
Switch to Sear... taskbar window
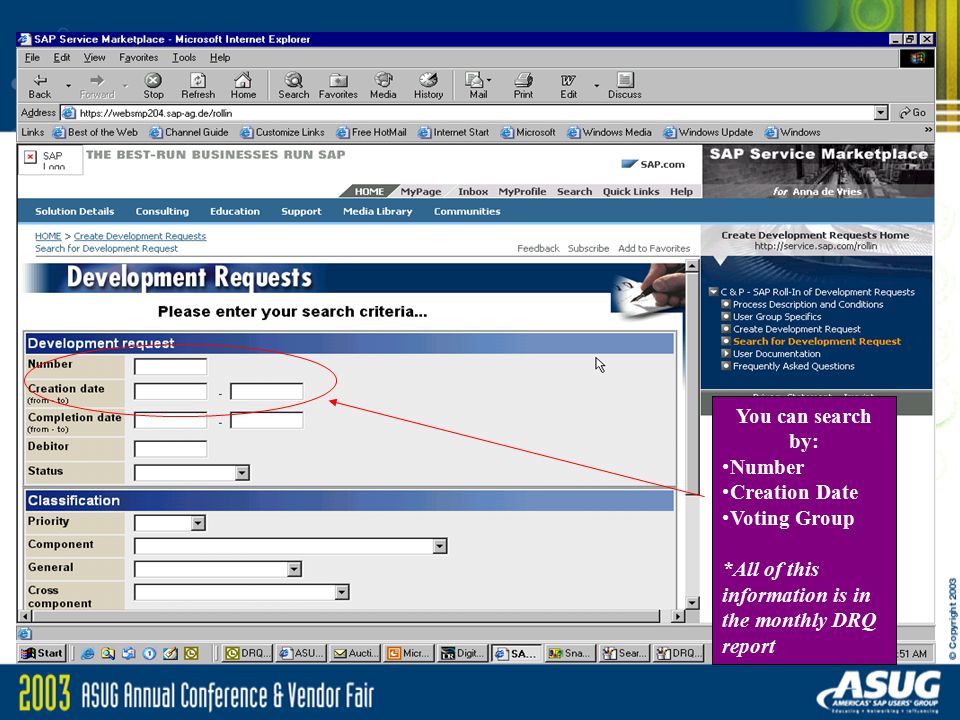point(624,653)
